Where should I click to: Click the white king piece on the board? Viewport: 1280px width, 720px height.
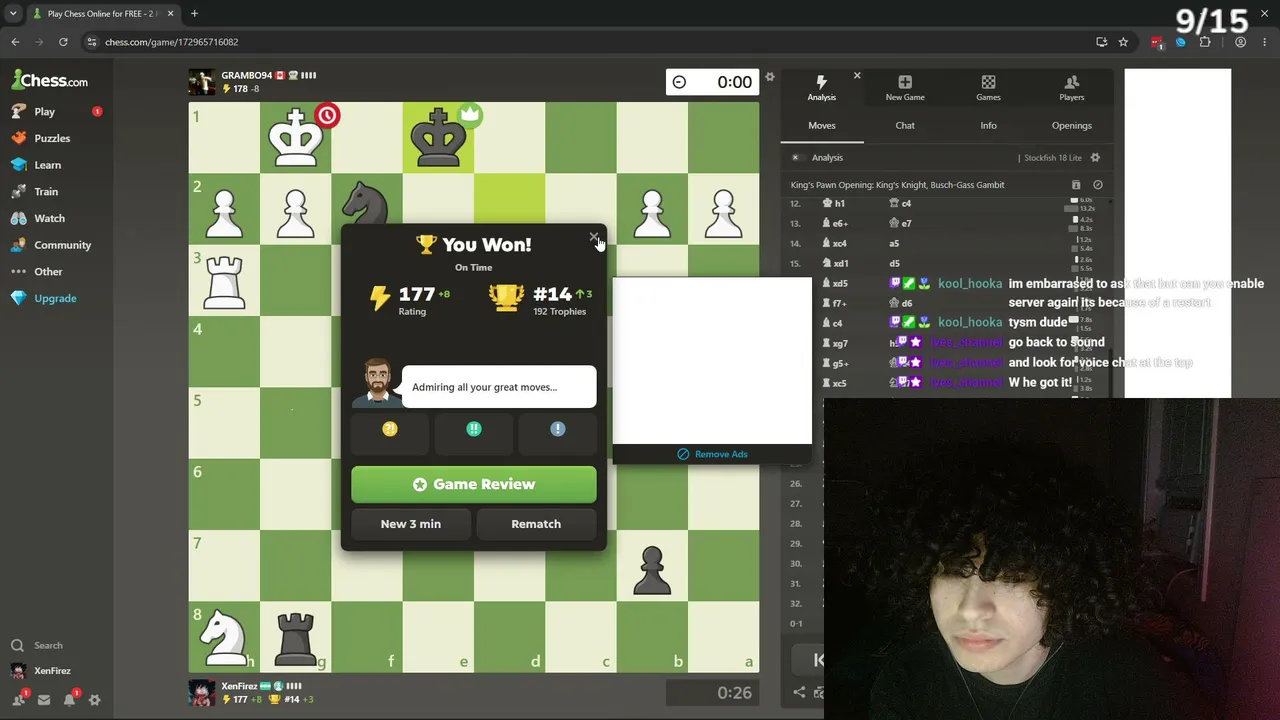coord(295,138)
